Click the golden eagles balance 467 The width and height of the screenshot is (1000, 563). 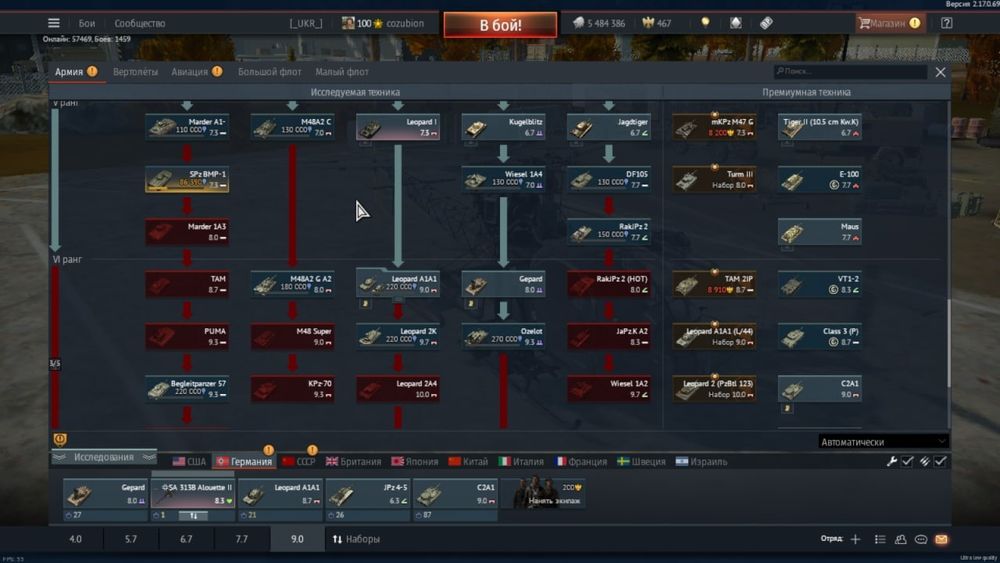pyautogui.click(x=656, y=23)
